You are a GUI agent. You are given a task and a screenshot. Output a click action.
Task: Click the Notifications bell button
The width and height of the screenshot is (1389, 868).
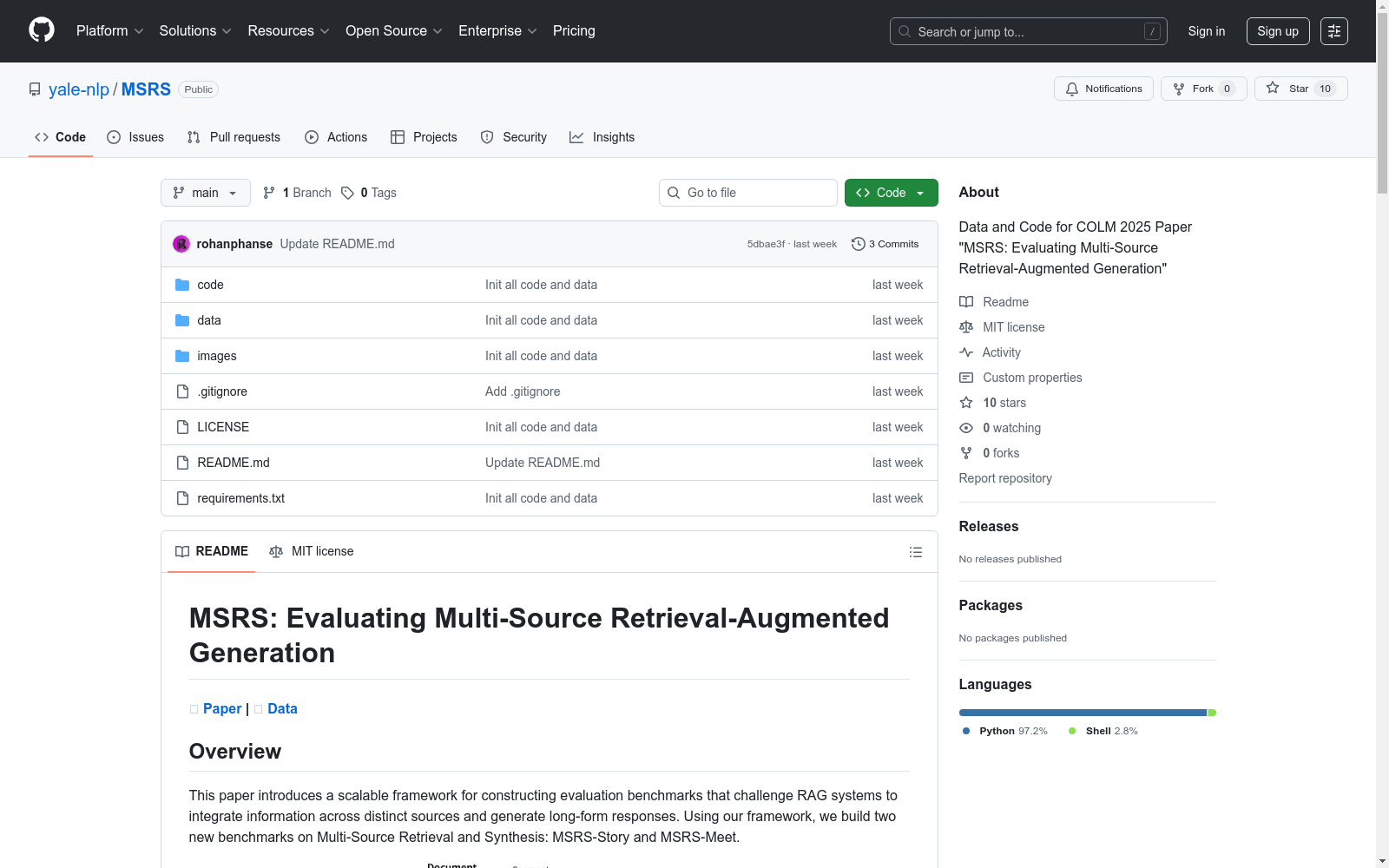[1103, 89]
